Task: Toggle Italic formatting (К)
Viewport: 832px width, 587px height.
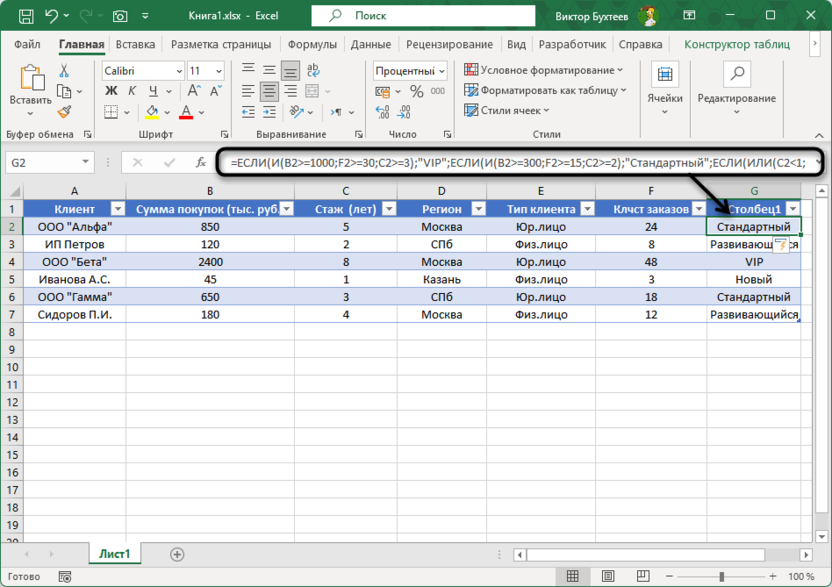Action: [x=131, y=91]
